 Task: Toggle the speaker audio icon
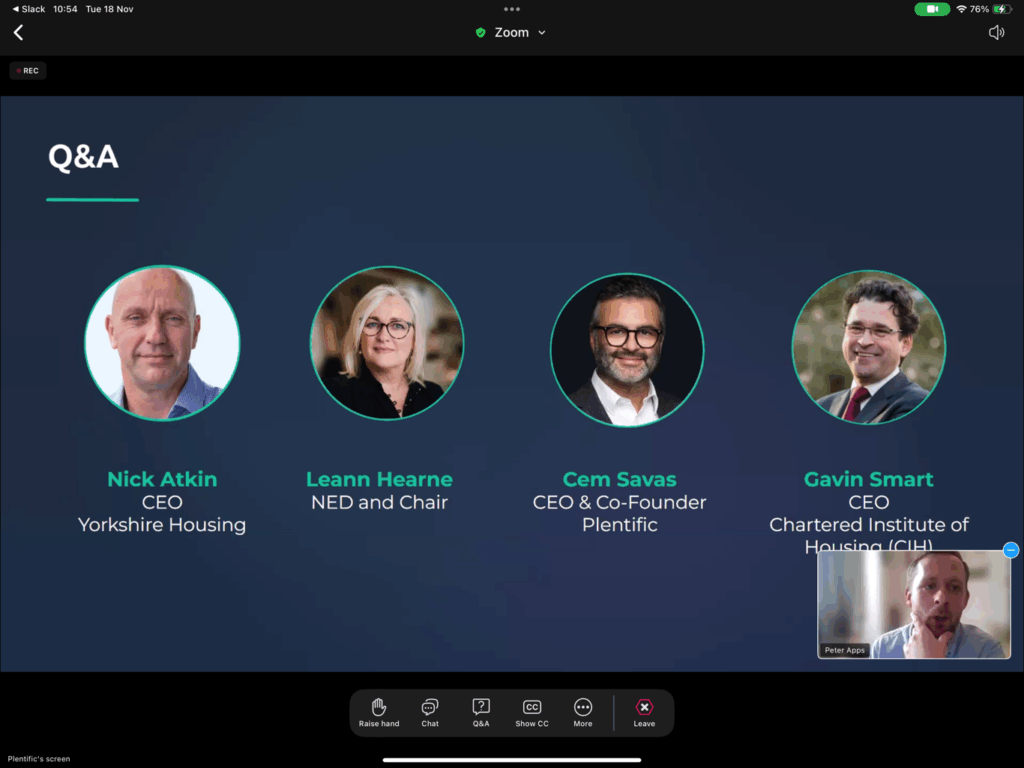click(x=996, y=33)
